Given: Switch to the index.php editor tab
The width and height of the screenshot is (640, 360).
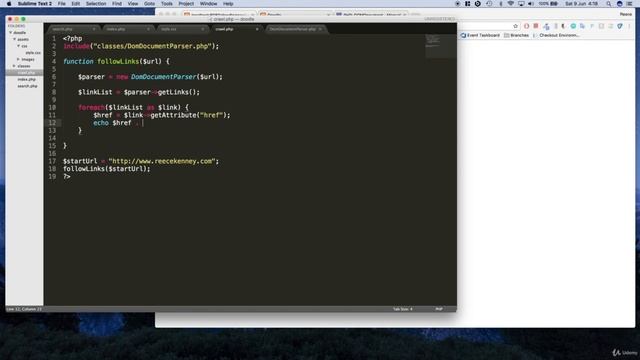Looking at the screenshot, I should (128, 29).
